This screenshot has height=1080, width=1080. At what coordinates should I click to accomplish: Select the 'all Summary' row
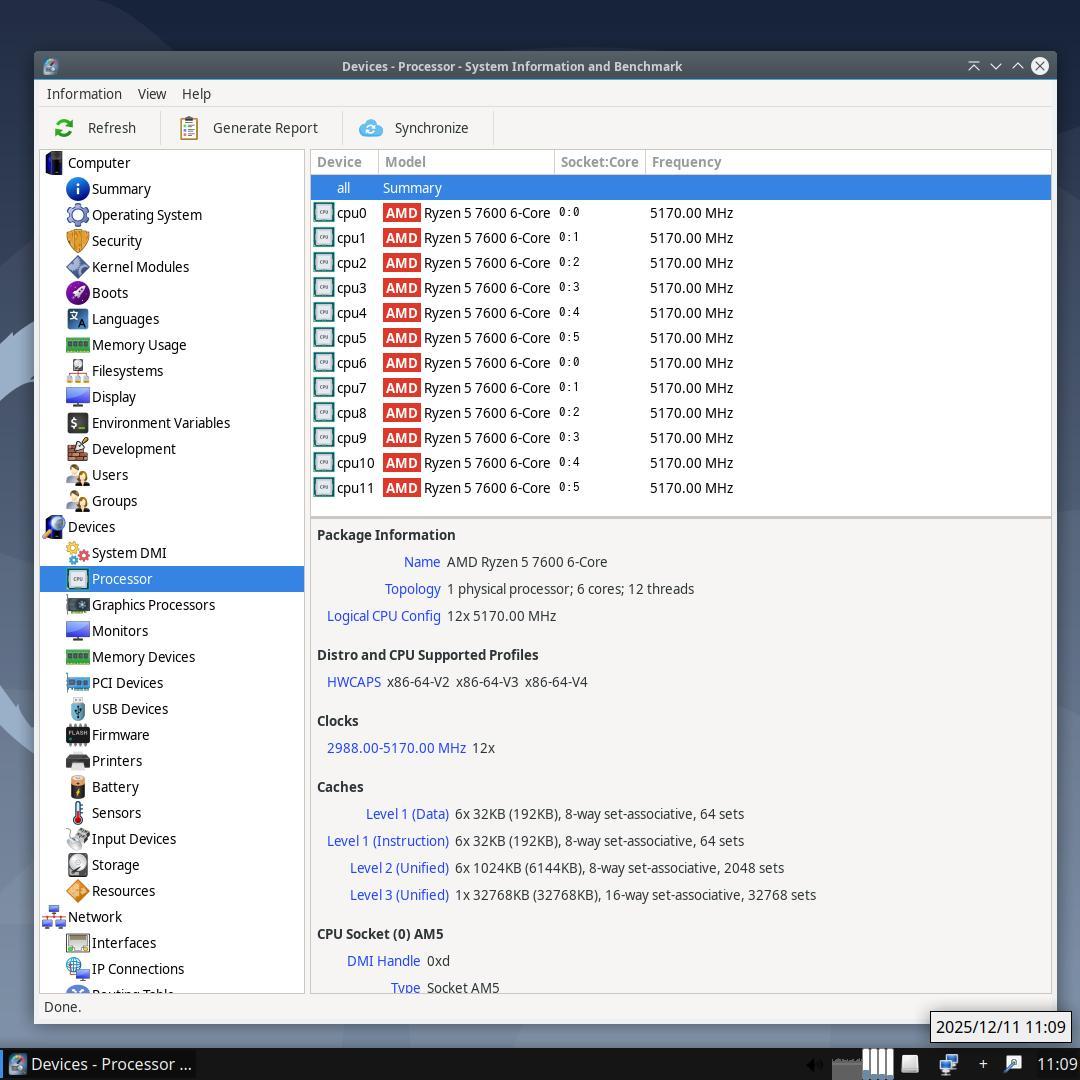click(681, 188)
